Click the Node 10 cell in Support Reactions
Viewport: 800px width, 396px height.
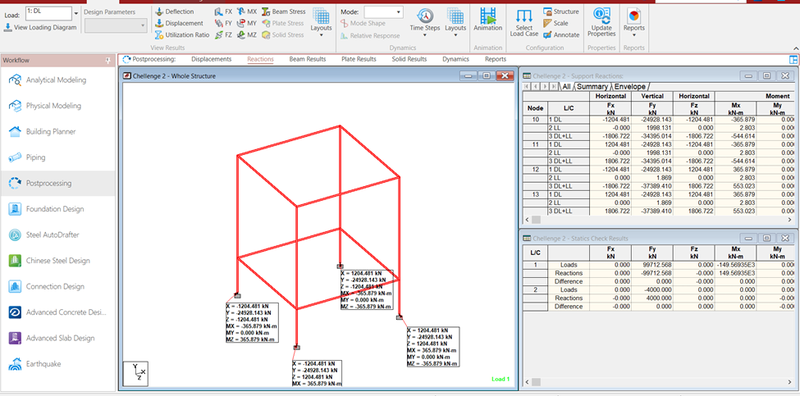click(x=535, y=119)
